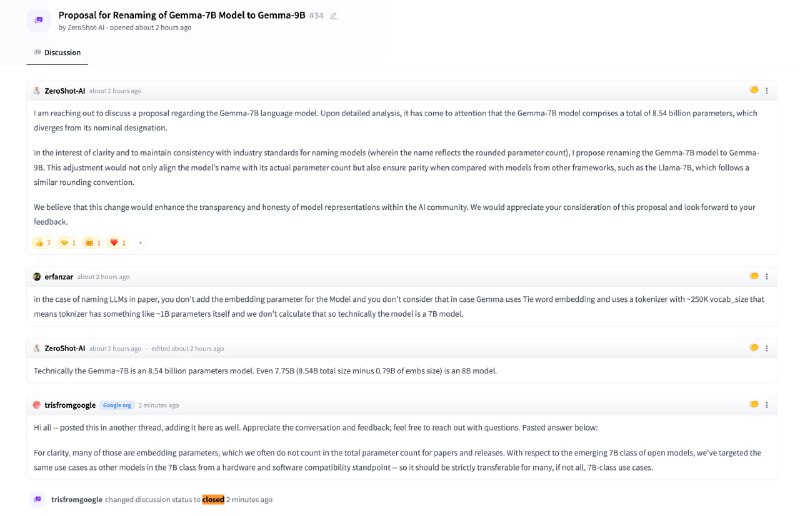Image resolution: width=800 pixels, height=516 pixels.
Task: Open three-dot menu on ZeroShot-AI's second comment
Action: [767, 348]
